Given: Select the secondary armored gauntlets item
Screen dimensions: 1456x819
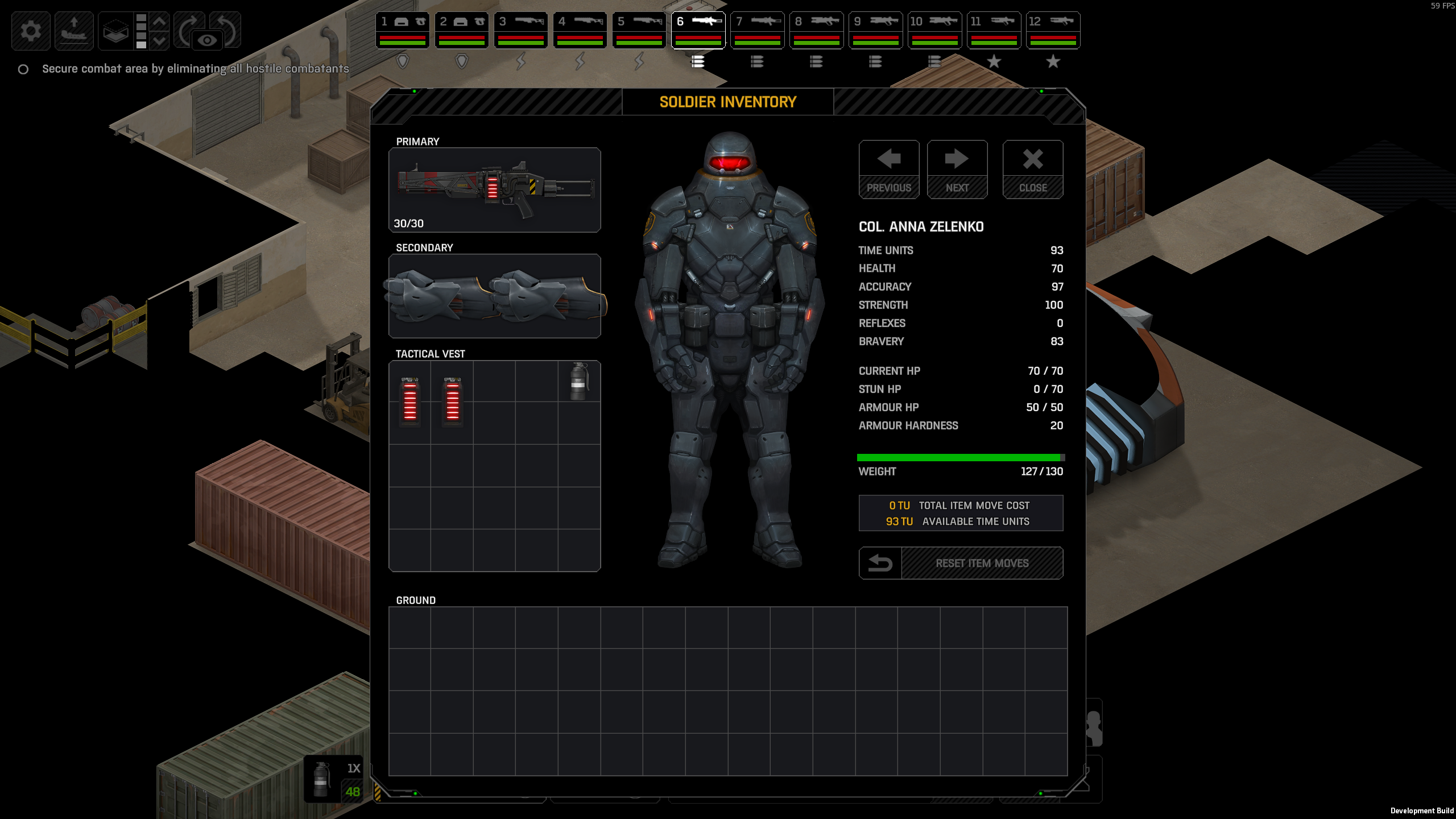Looking at the screenshot, I should [494, 296].
